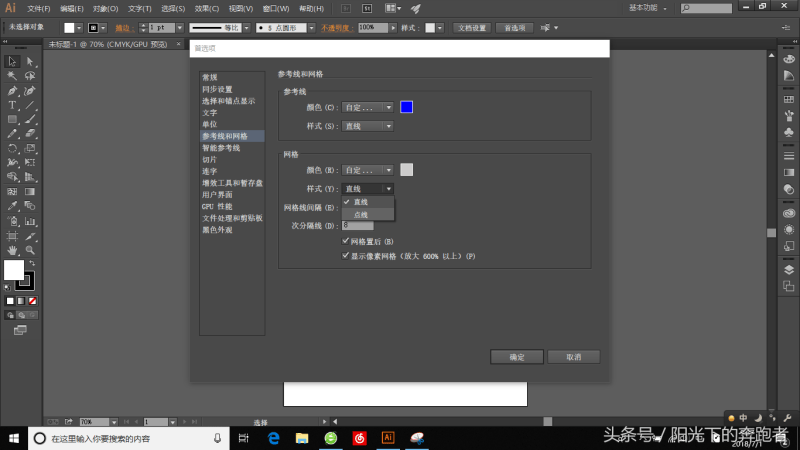The height and width of the screenshot is (450, 800).
Task: Select the Rectangle tool
Action: (12, 119)
